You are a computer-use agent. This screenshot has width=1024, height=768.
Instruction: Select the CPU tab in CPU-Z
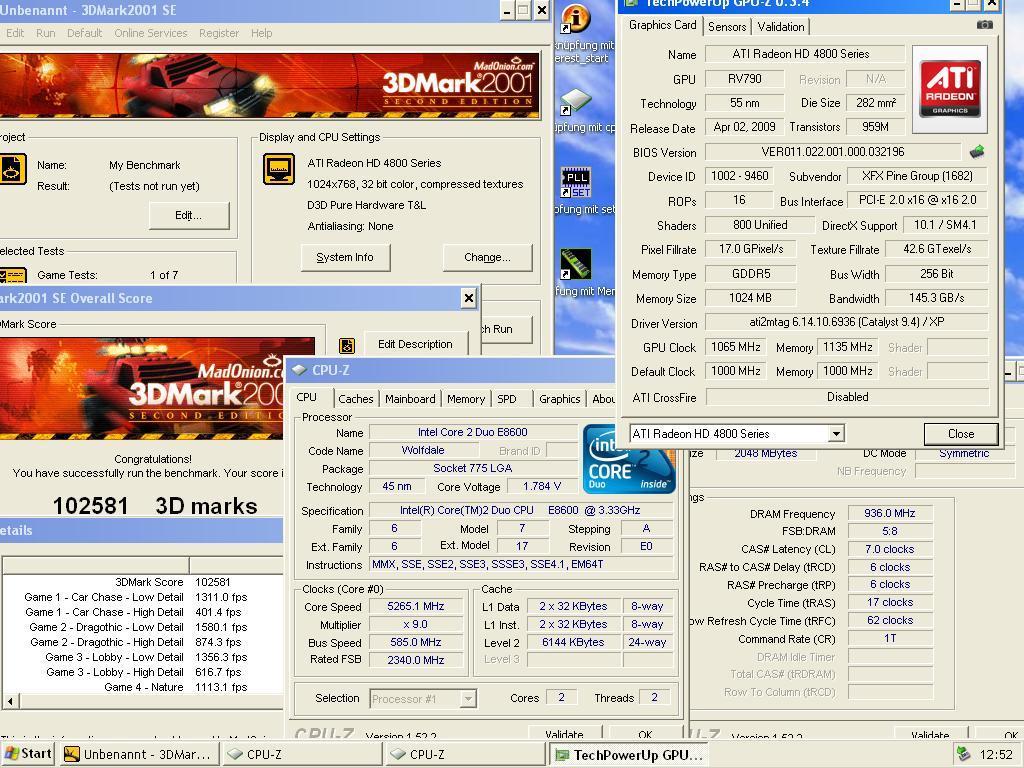[x=306, y=397]
